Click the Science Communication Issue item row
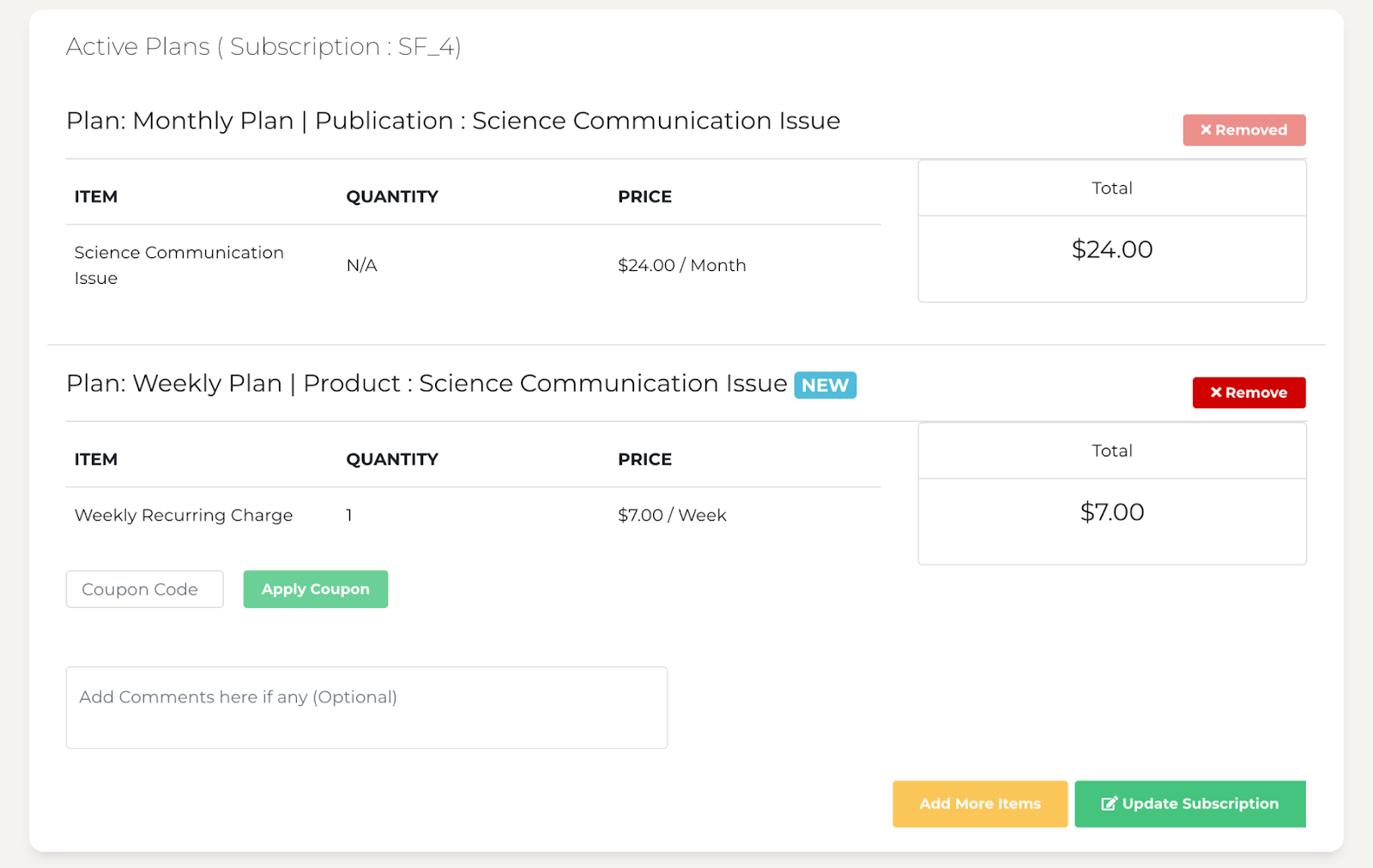The height and width of the screenshot is (868, 1373). [x=178, y=265]
